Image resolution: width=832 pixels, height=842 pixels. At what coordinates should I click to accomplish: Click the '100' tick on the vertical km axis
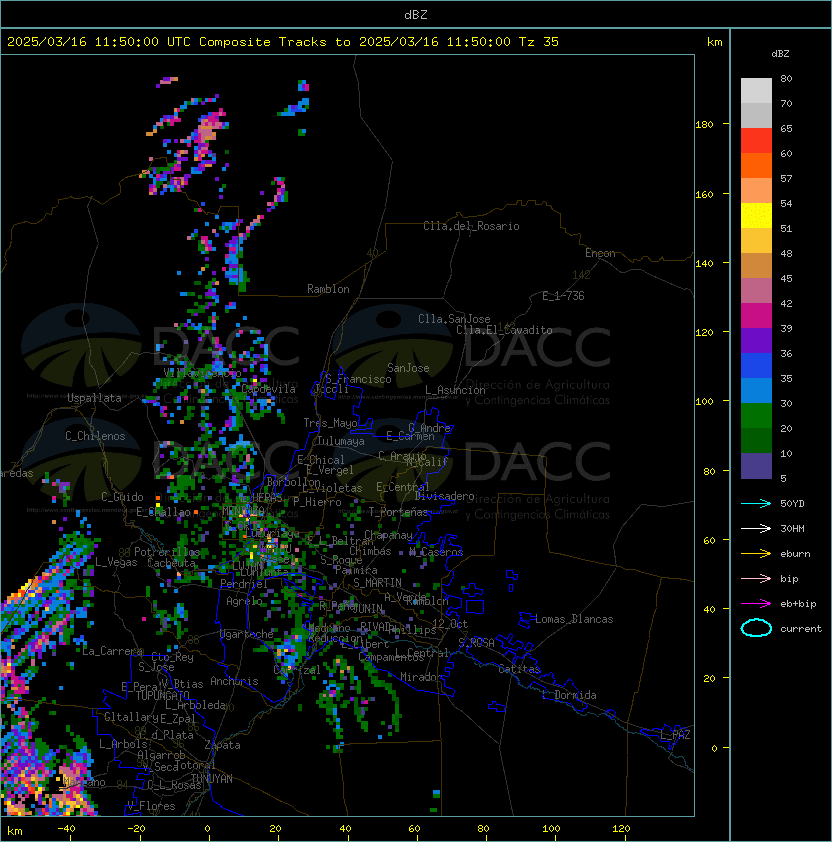pyautogui.click(x=704, y=401)
